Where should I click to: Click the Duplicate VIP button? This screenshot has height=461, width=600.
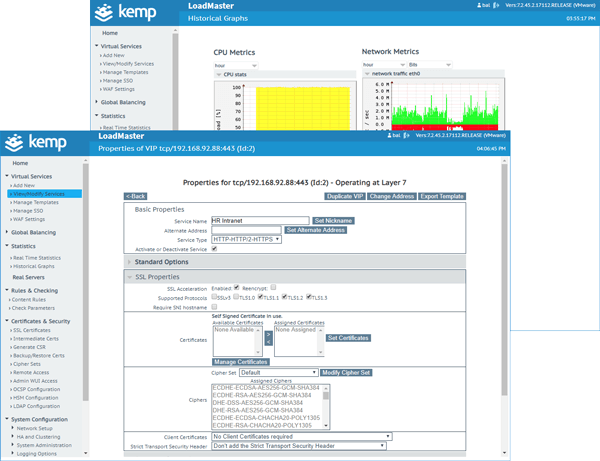click(x=345, y=196)
